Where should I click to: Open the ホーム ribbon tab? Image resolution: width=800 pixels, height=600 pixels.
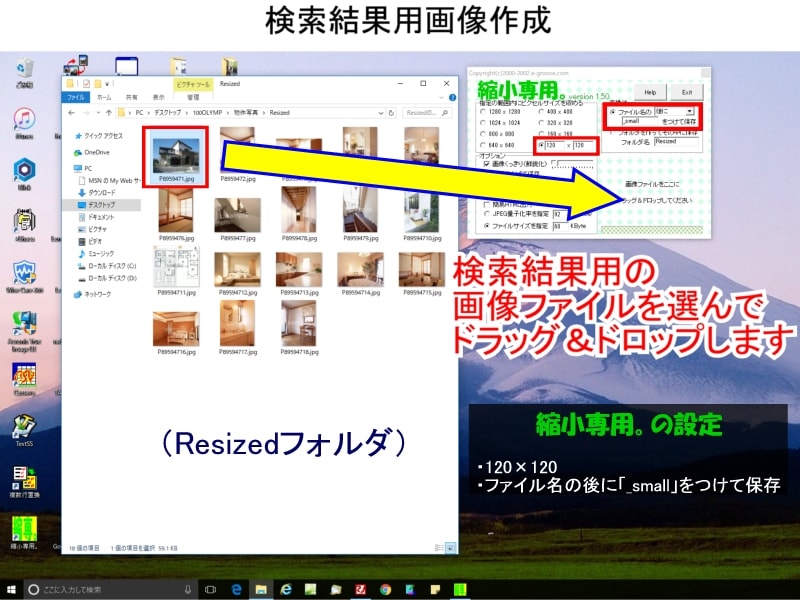104,97
